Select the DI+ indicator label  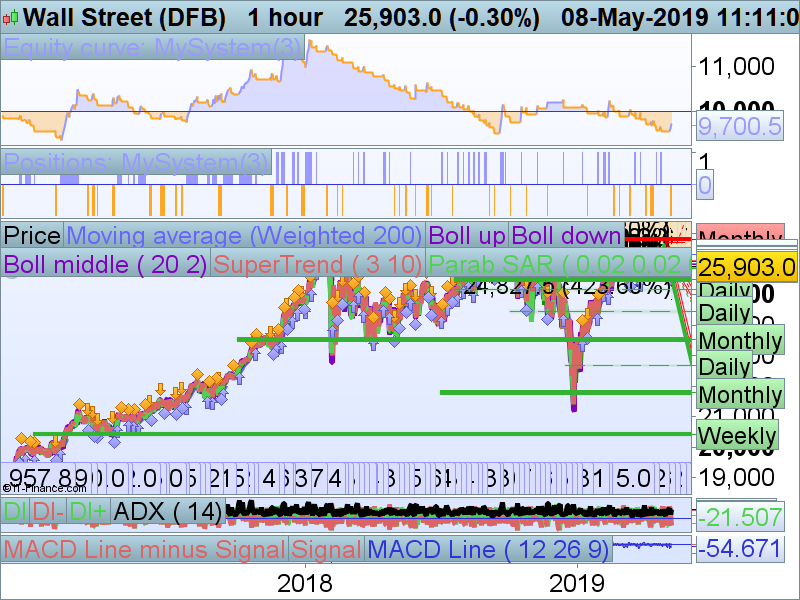[88, 511]
